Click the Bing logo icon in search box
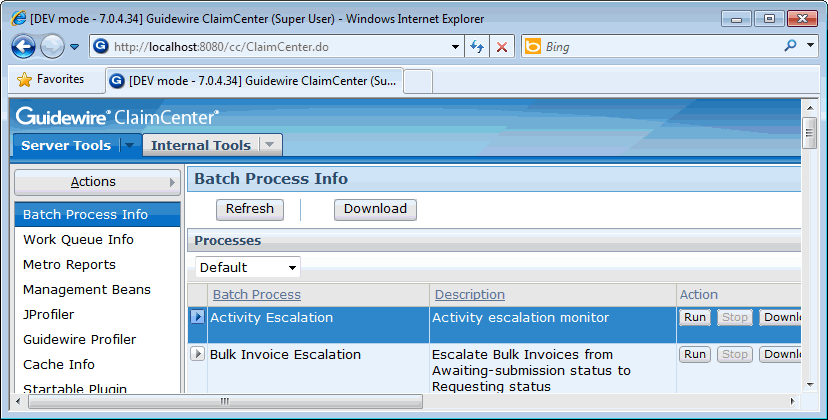Viewport: 828px width, 420px height. pos(533,46)
